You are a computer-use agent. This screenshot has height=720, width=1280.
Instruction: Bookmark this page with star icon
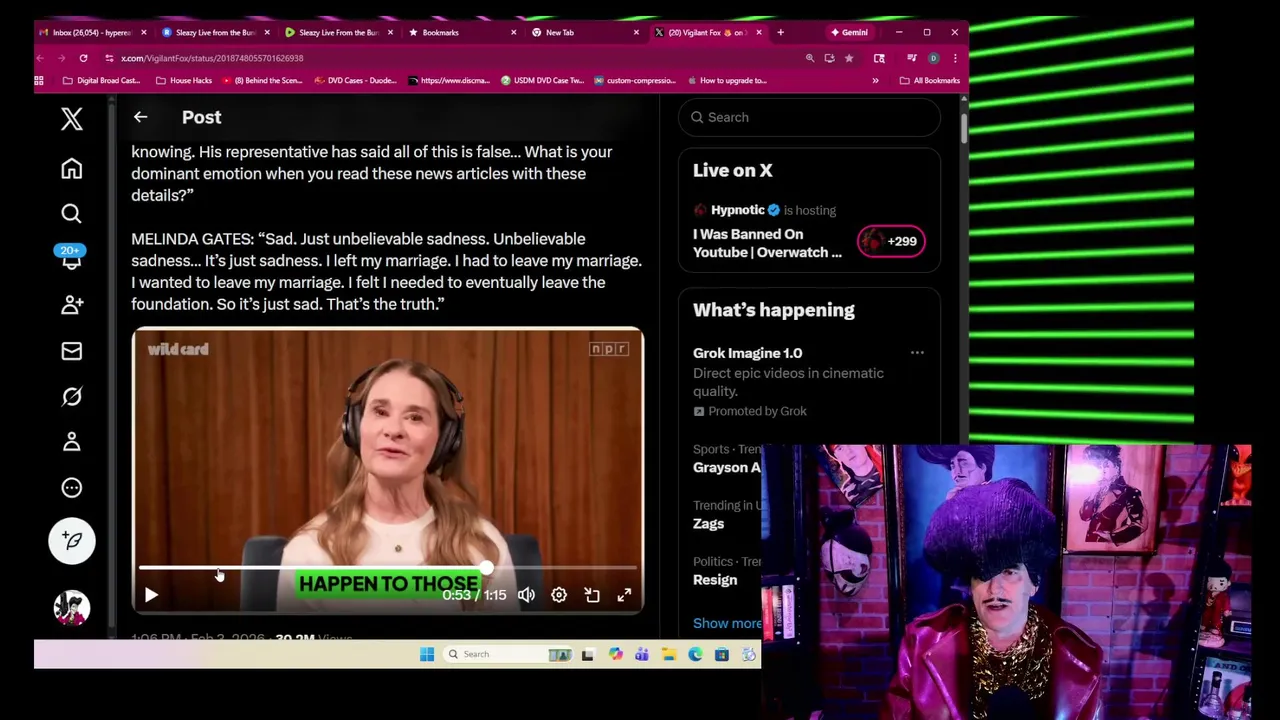click(x=848, y=58)
